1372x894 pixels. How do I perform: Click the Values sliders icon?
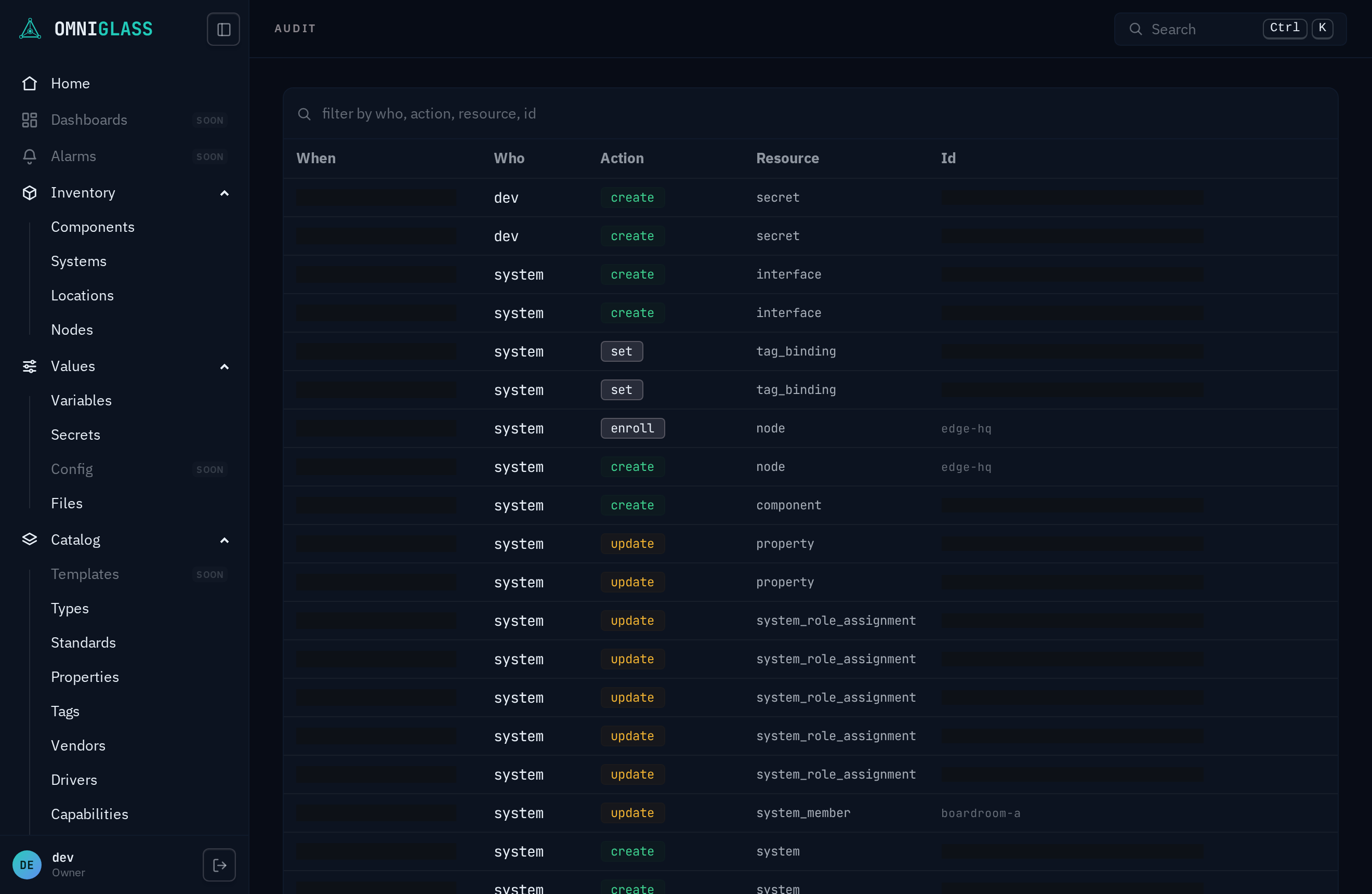(30, 366)
